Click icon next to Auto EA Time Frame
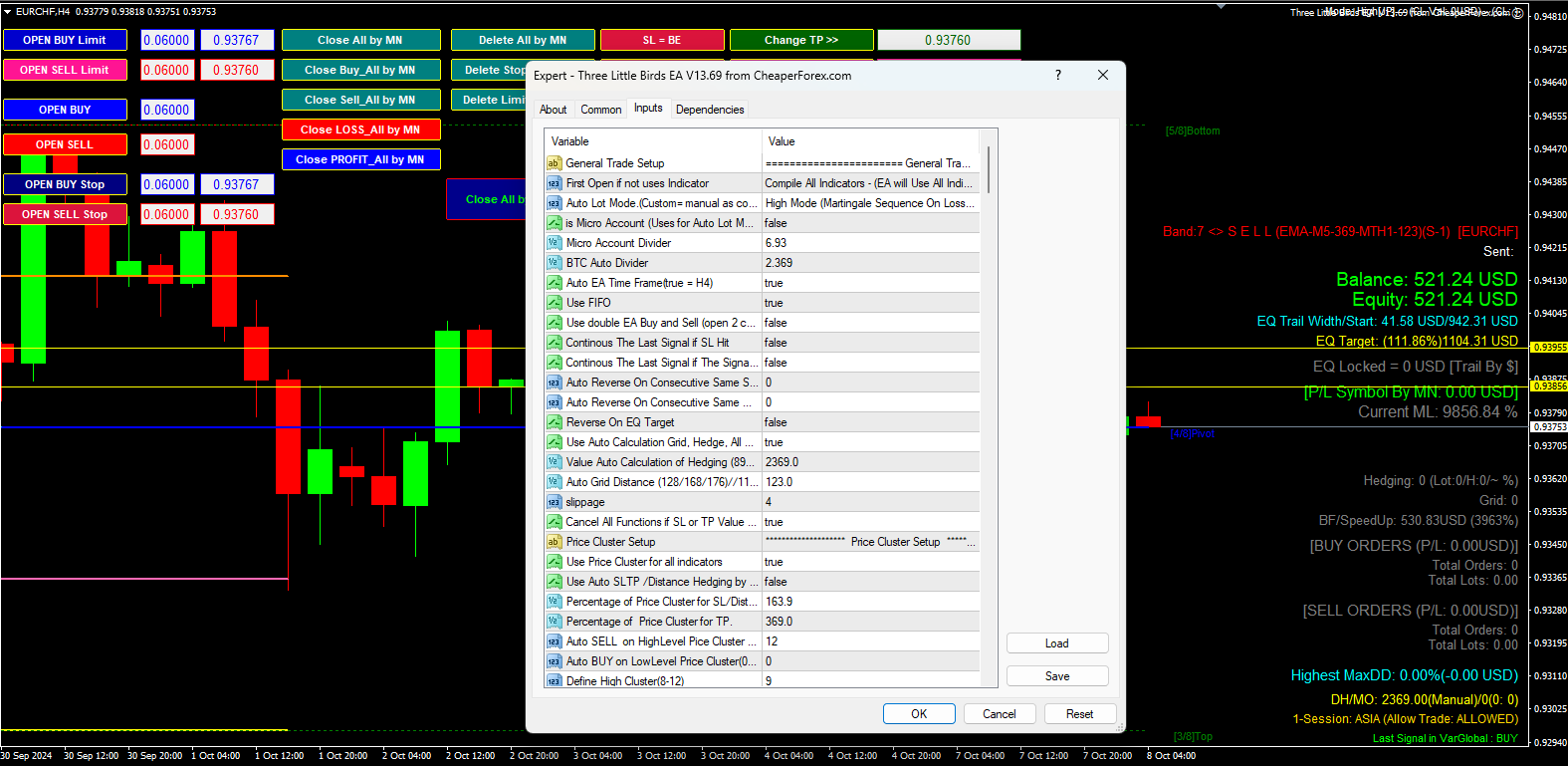Viewport: 1568px width, 766px height. pyautogui.click(x=555, y=283)
